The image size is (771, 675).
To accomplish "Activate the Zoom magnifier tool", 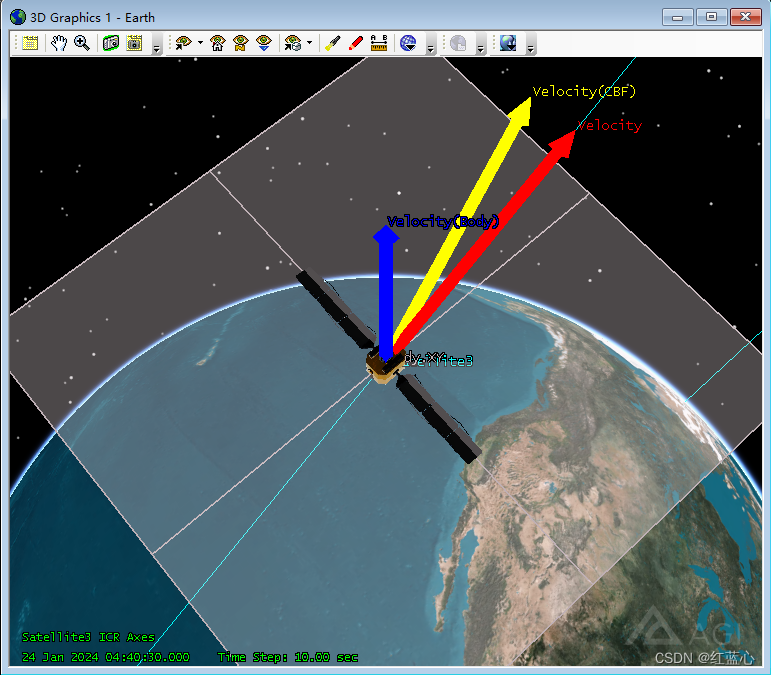I will click(x=82, y=43).
